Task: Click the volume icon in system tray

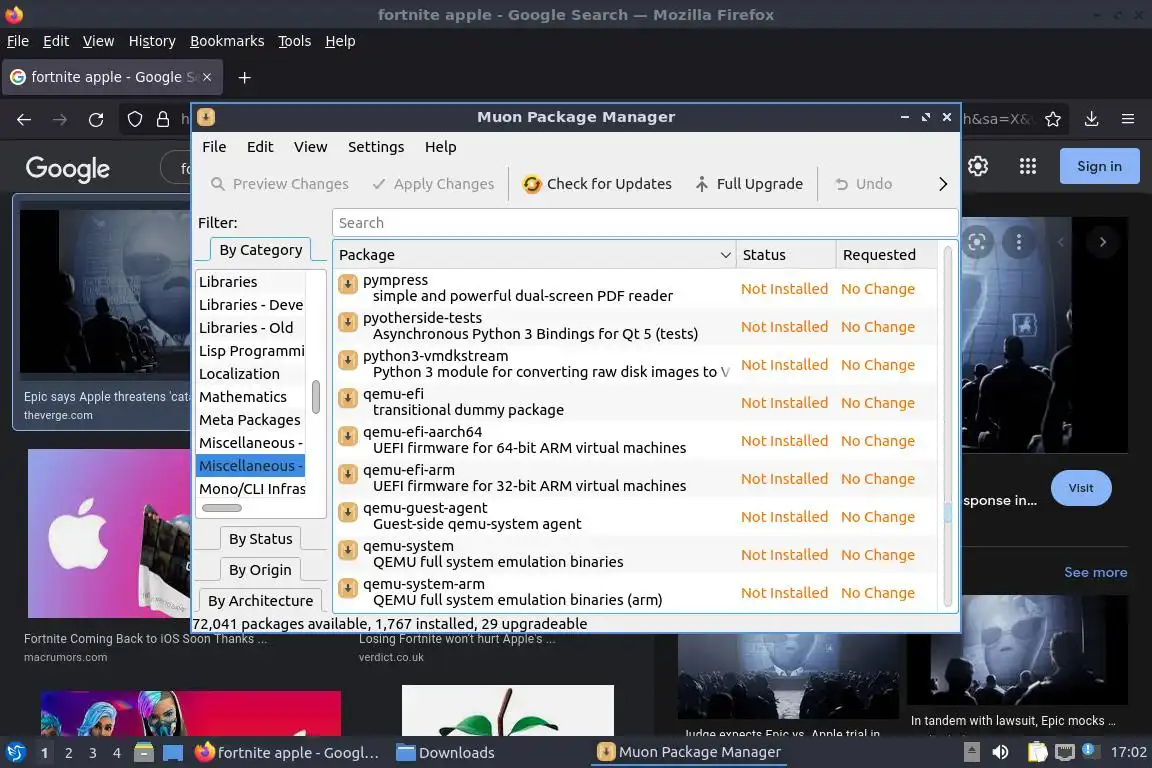Action: coord(1000,753)
